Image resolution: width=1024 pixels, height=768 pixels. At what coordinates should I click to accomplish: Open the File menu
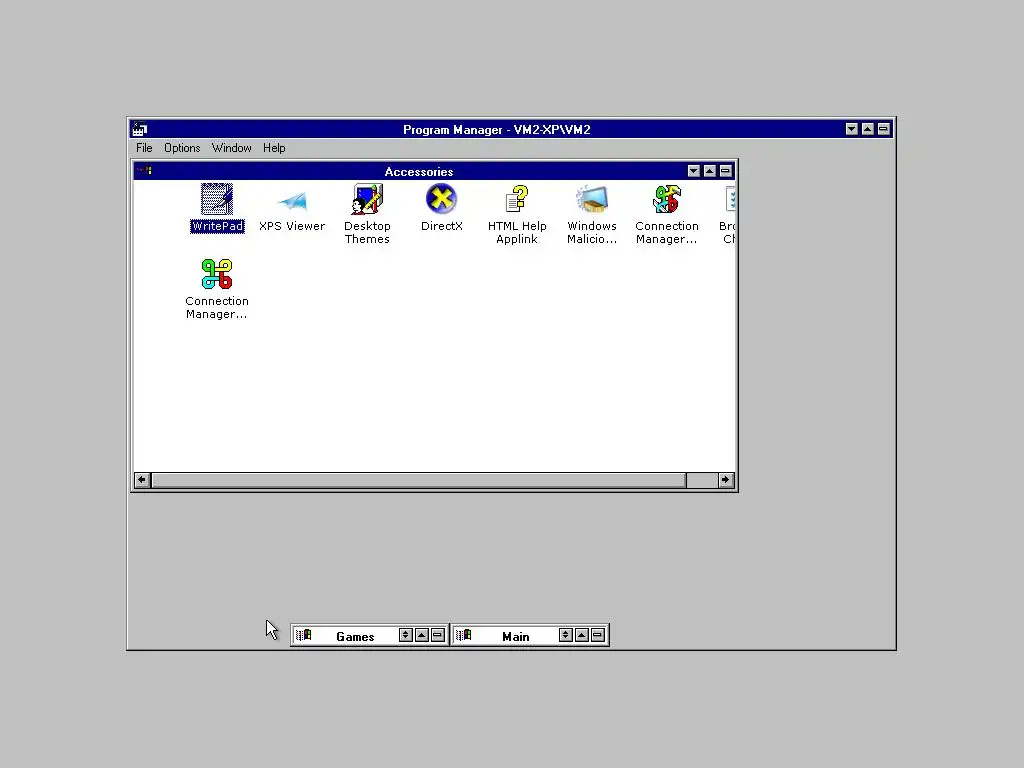(x=144, y=148)
